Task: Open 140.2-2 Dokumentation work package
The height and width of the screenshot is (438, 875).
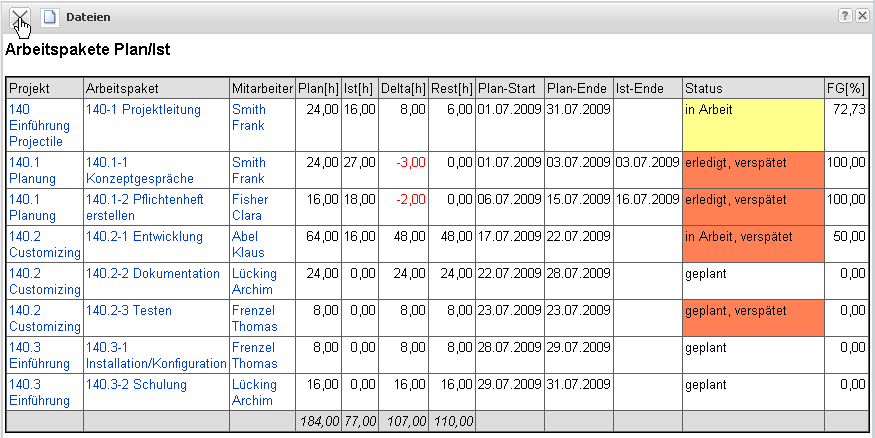Action: [x=152, y=273]
